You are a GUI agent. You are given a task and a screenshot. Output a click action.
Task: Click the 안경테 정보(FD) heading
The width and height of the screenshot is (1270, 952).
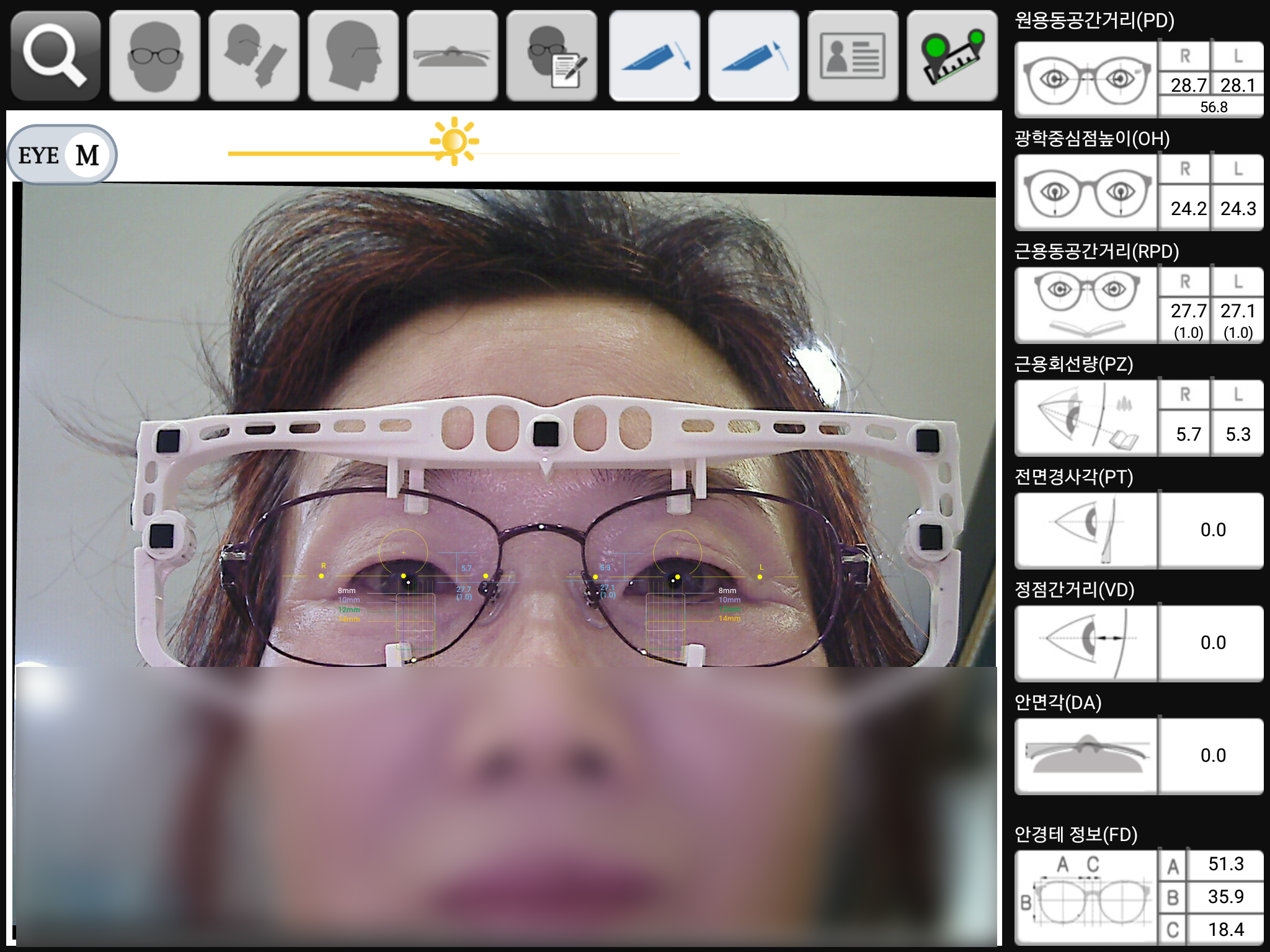click(1076, 834)
